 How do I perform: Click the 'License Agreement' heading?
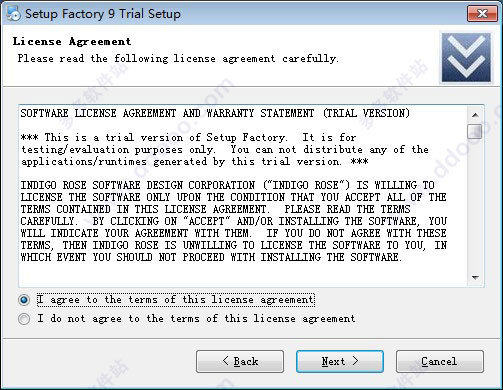(x=72, y=42)
